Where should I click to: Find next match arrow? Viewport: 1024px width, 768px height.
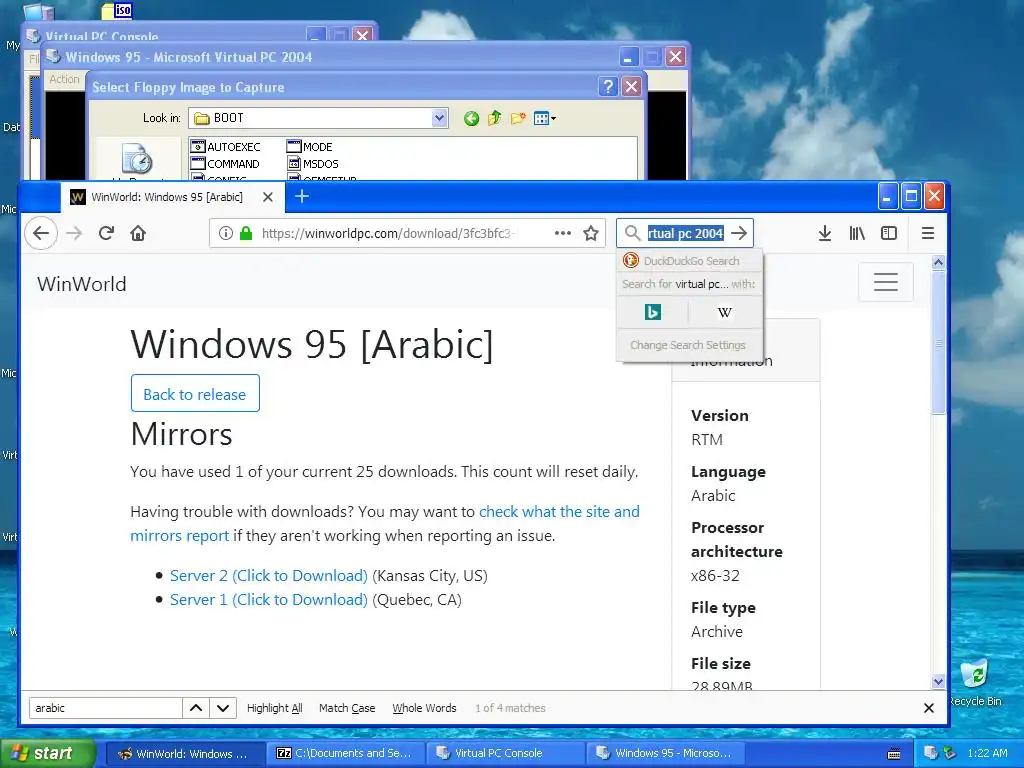(x=223, y=708)
